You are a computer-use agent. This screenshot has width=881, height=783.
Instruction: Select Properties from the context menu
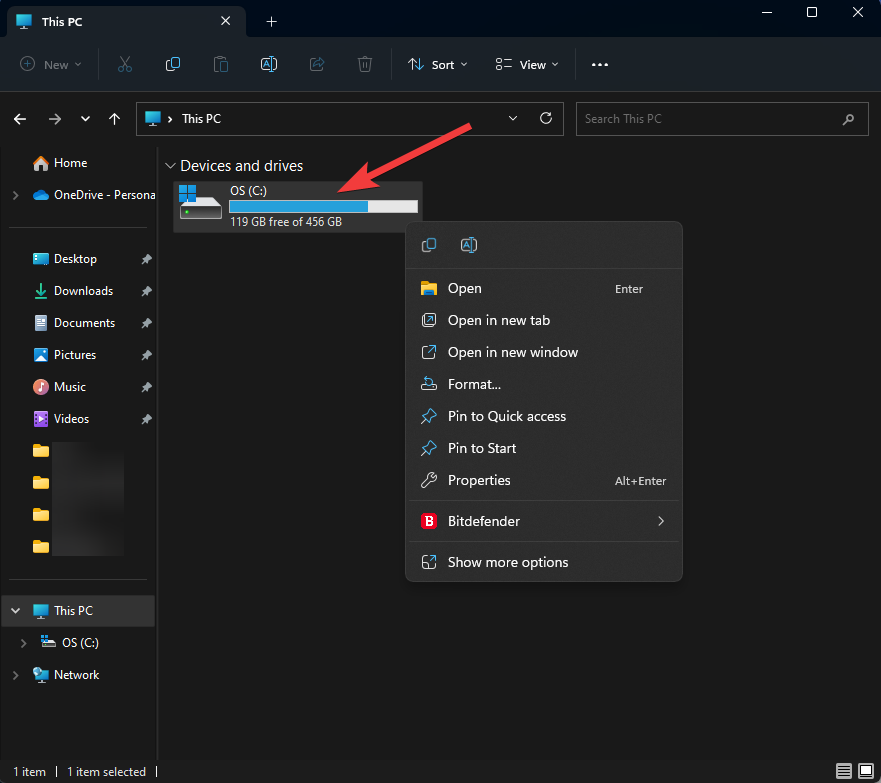[x=479, y=480]
